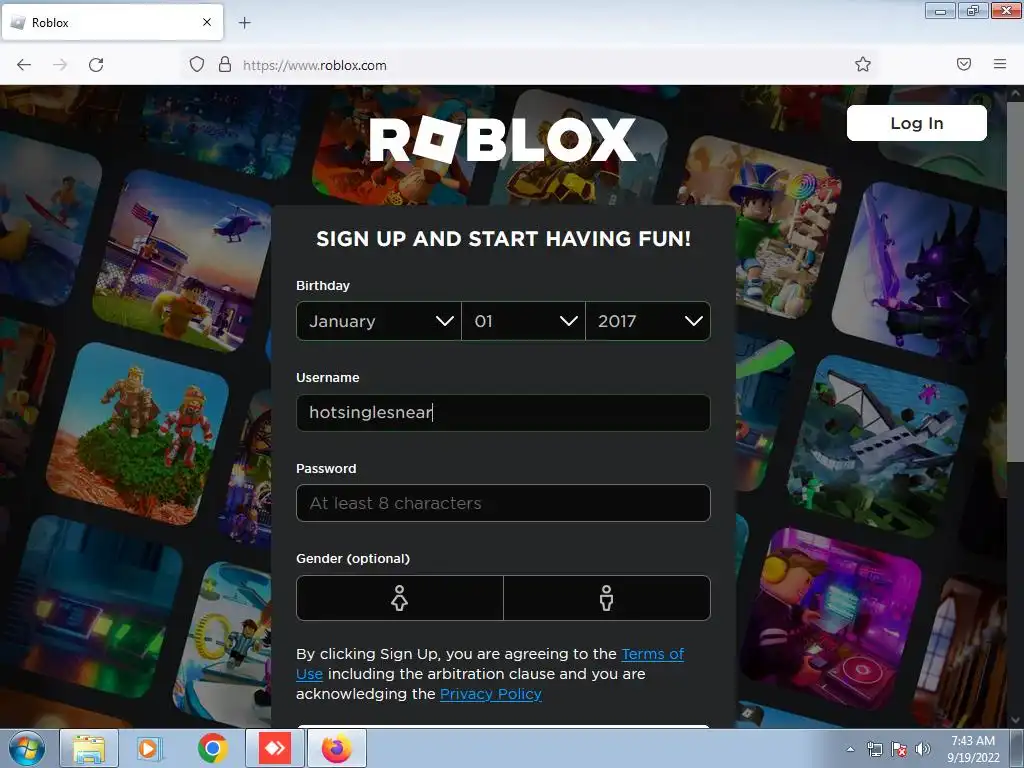
Task: Open the network tray icon
Action: [874, 749]
